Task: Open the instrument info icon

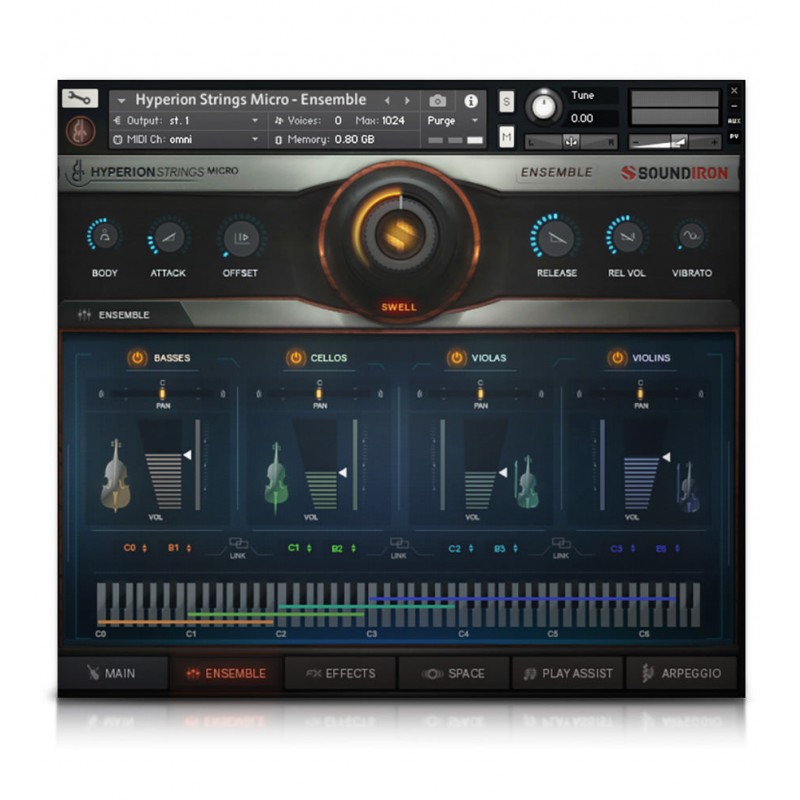Action: tap(470, 101)
